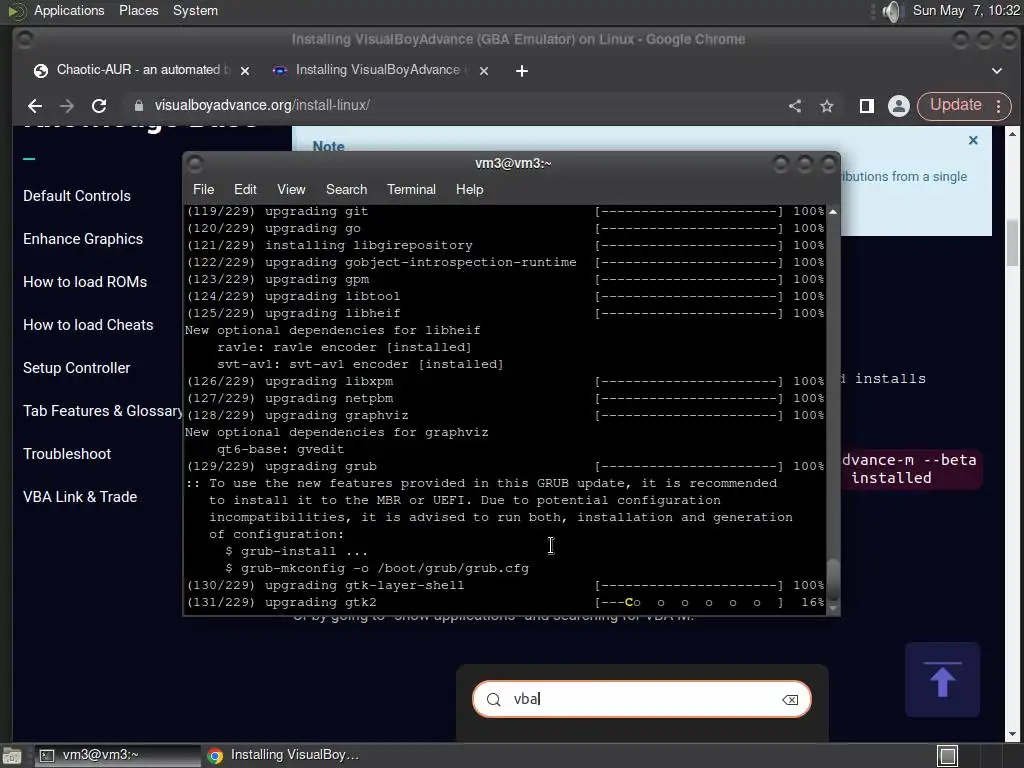Clear the search field with the backspace icon
This screenshot has height=768, width=1024.
(x=790, y=700)
